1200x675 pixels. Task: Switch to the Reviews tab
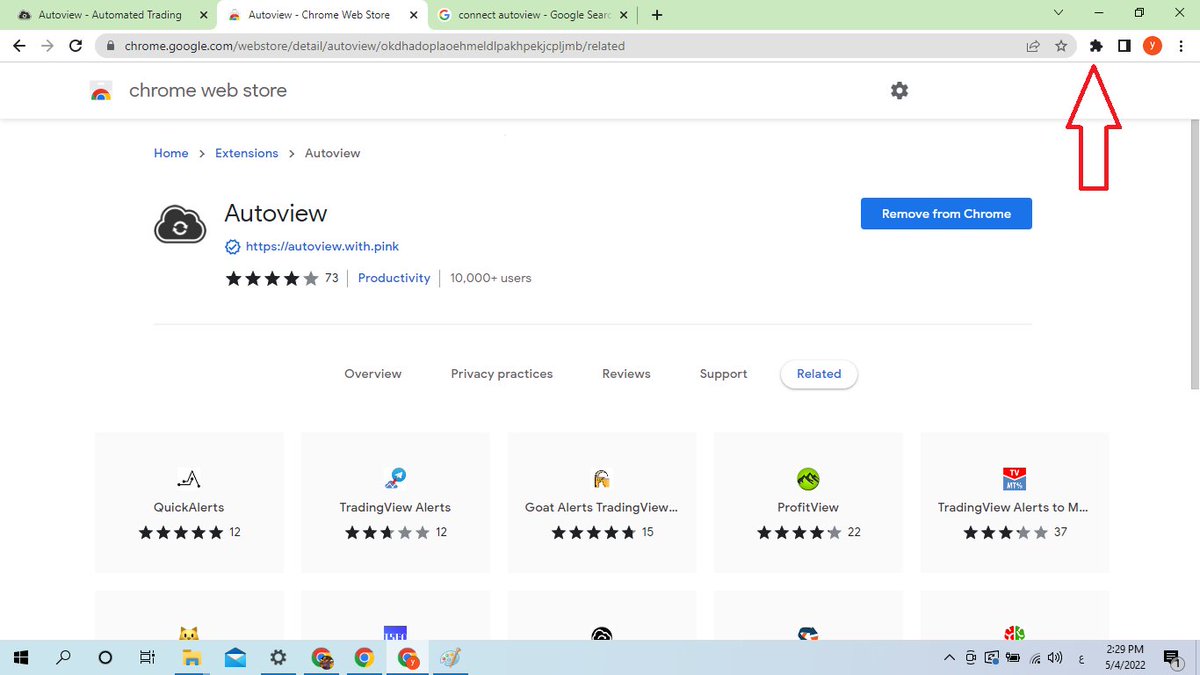[x=626, y=374]
